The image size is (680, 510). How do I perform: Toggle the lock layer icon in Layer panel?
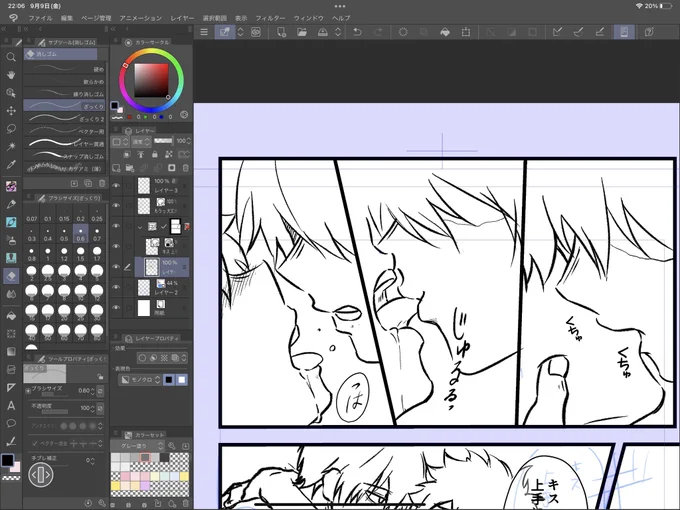[x=155, y=154]
